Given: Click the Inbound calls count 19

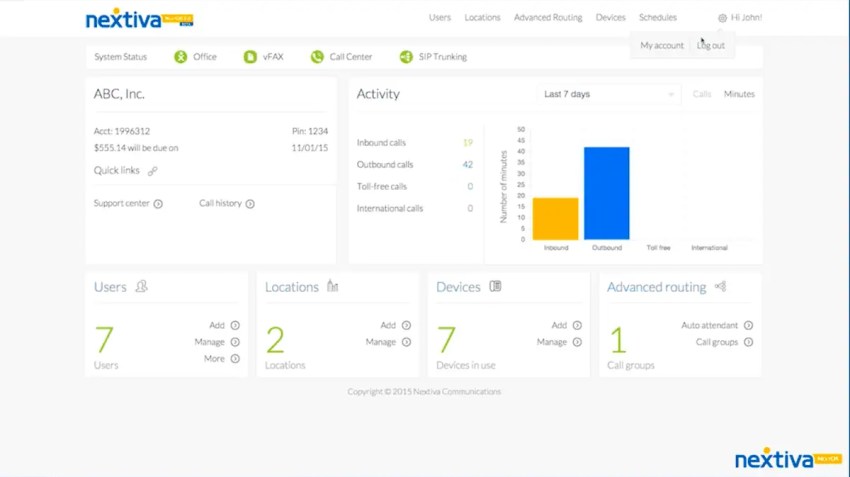Looking at the screenshot, I should pos(468,143).
